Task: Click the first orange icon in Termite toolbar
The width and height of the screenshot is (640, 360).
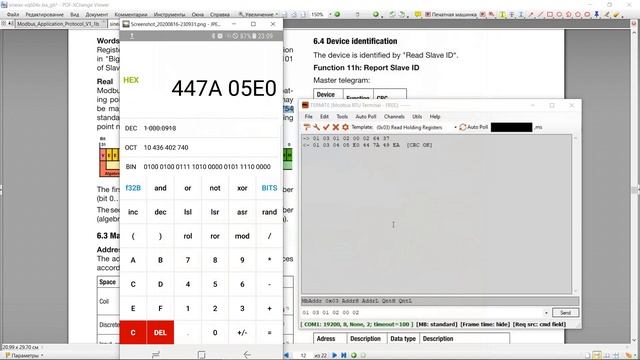Action: pos(307,127)
